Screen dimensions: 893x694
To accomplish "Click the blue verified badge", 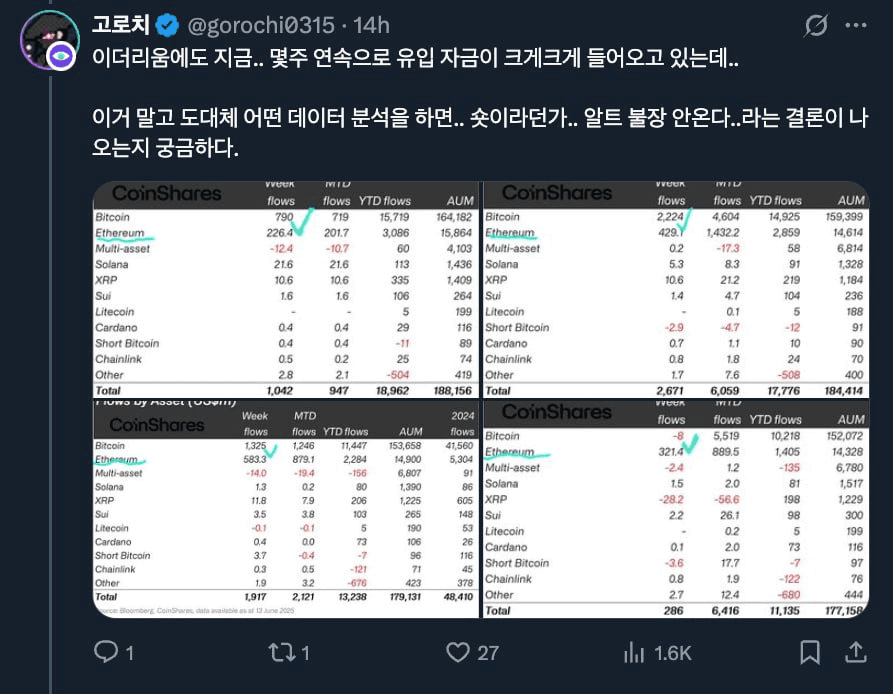I will 167,25.
